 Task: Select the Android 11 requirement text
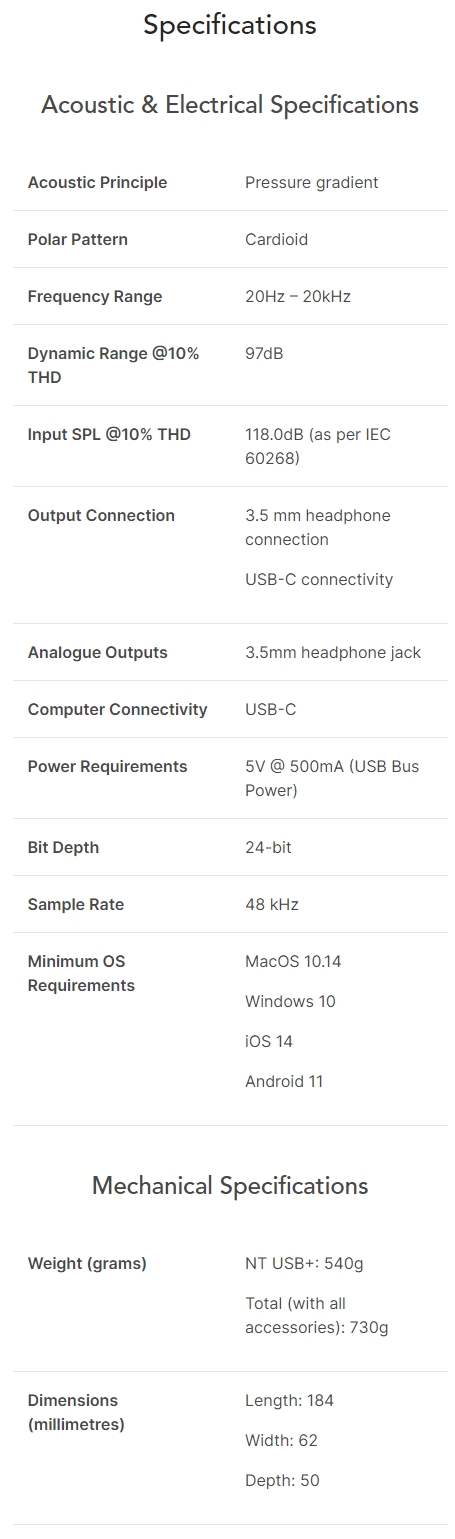click(x=284, y=1081)
